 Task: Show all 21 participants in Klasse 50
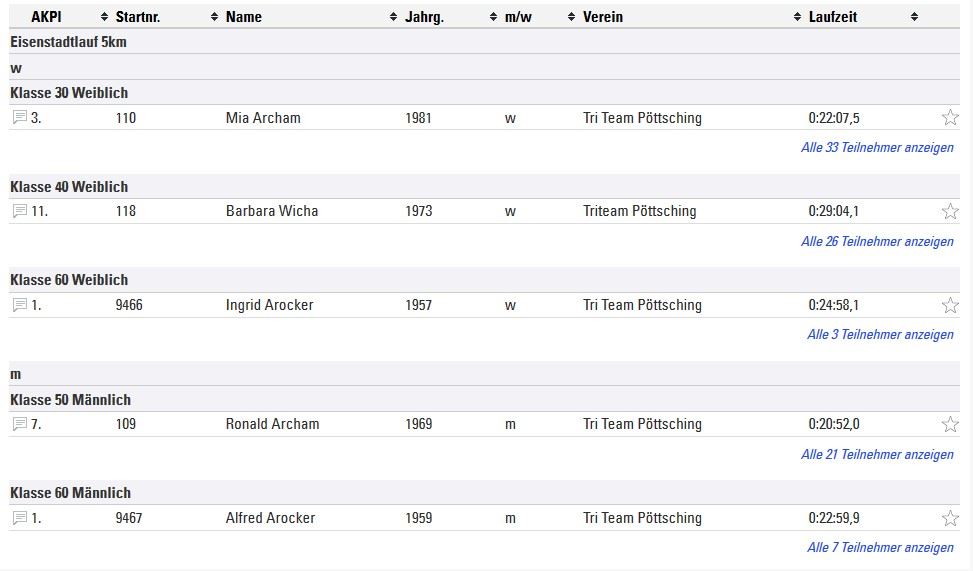point(877,454)
